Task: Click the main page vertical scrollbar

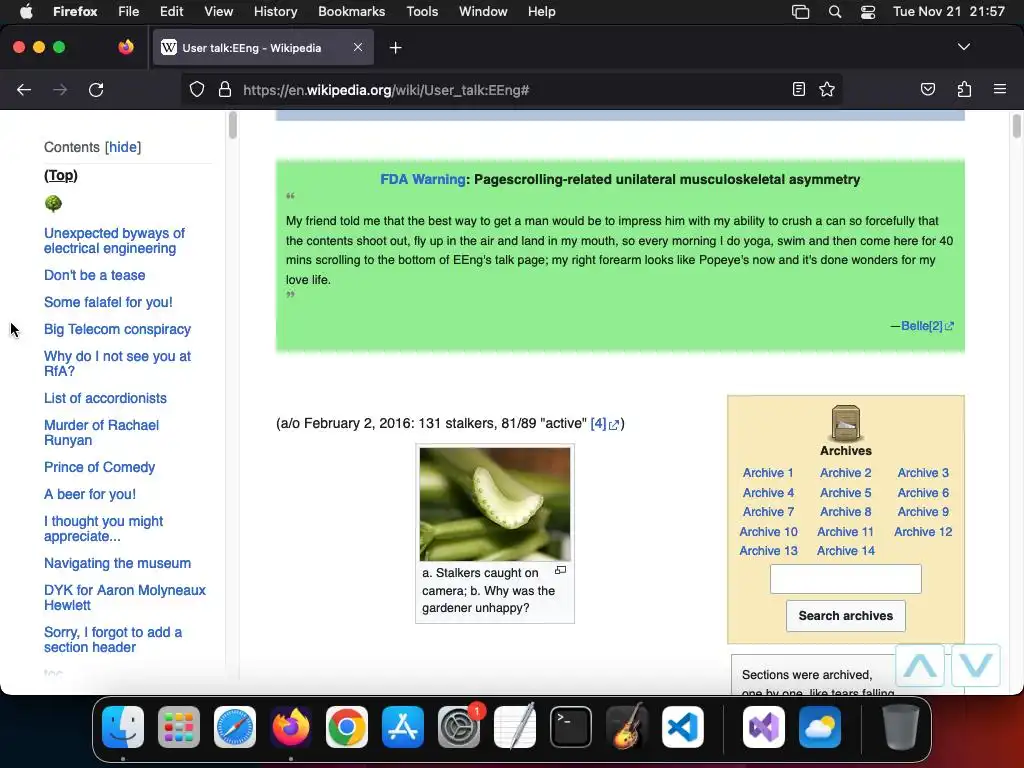Action: click(1016, 125)
